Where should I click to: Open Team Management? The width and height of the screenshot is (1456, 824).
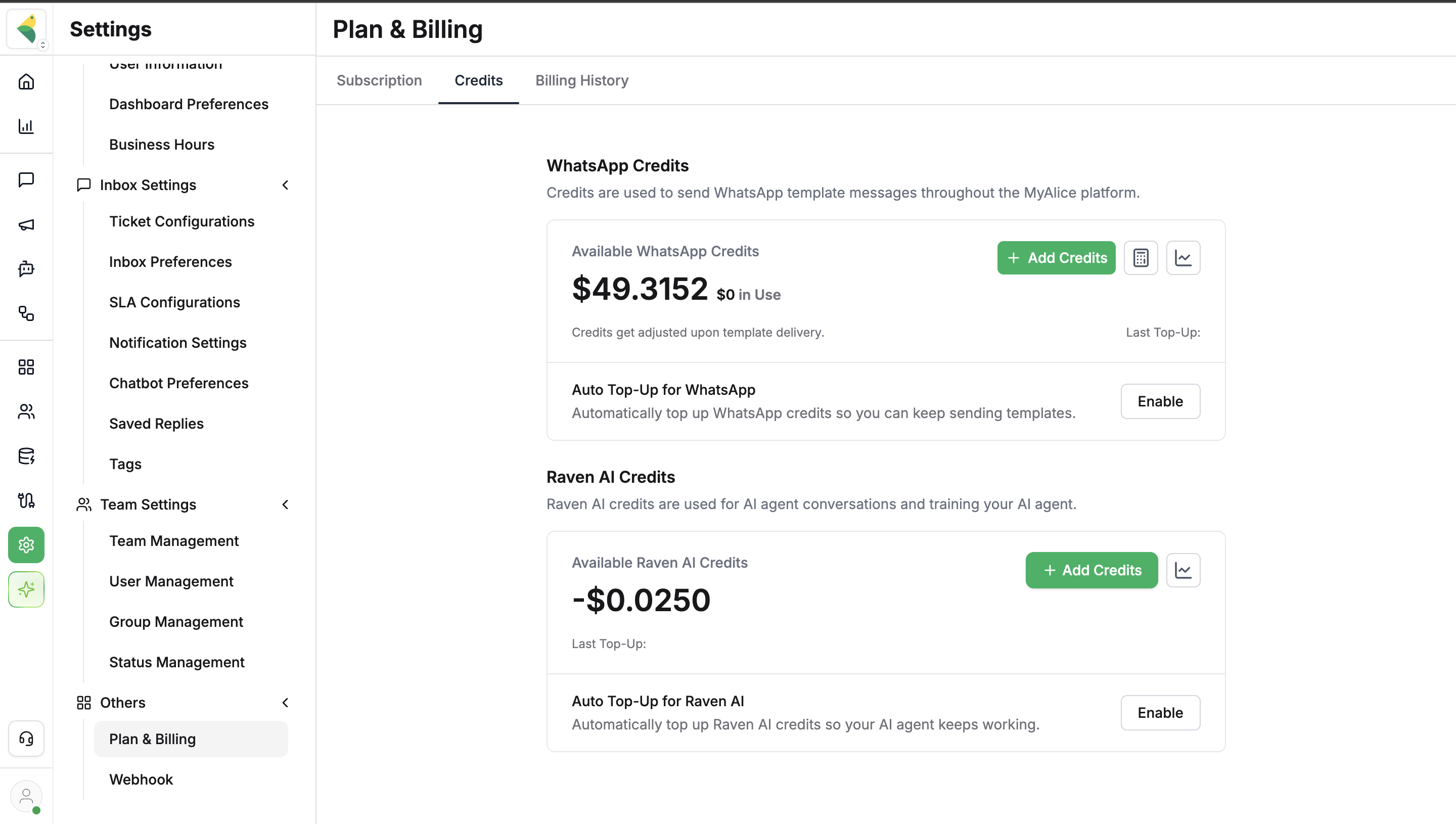(x=174, y=540)
